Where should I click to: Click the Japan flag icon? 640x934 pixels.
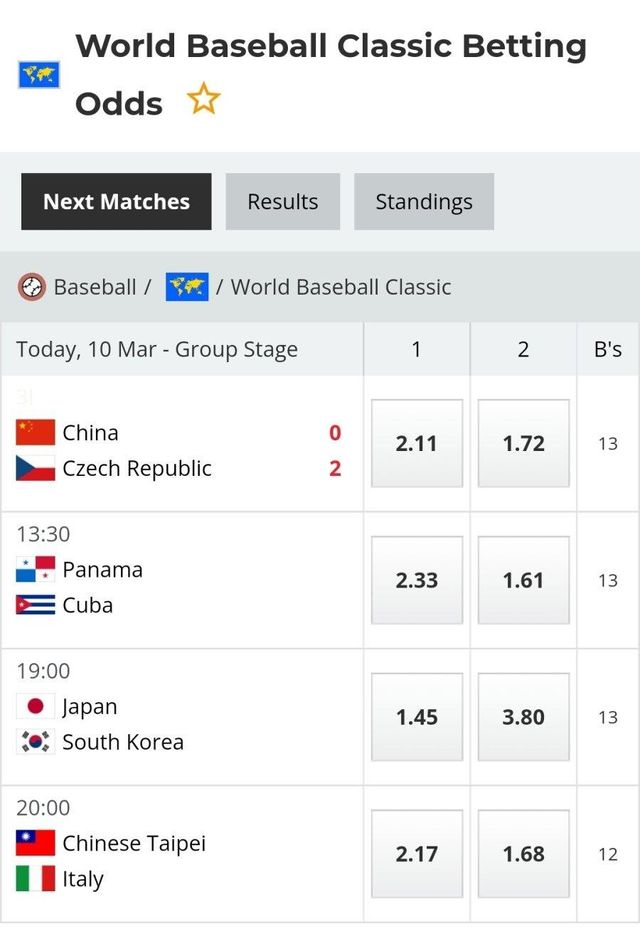point(35,707)
